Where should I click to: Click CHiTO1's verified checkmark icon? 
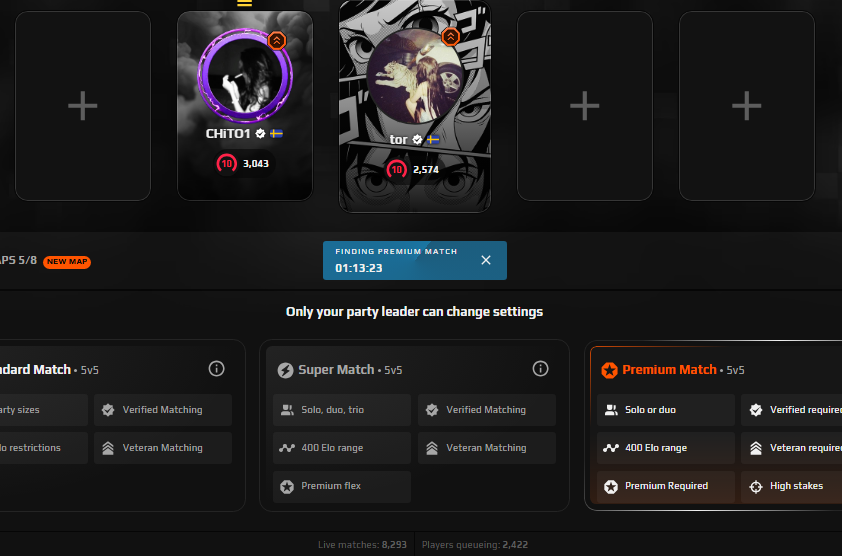pyautogui.click(x=260, y=133)
